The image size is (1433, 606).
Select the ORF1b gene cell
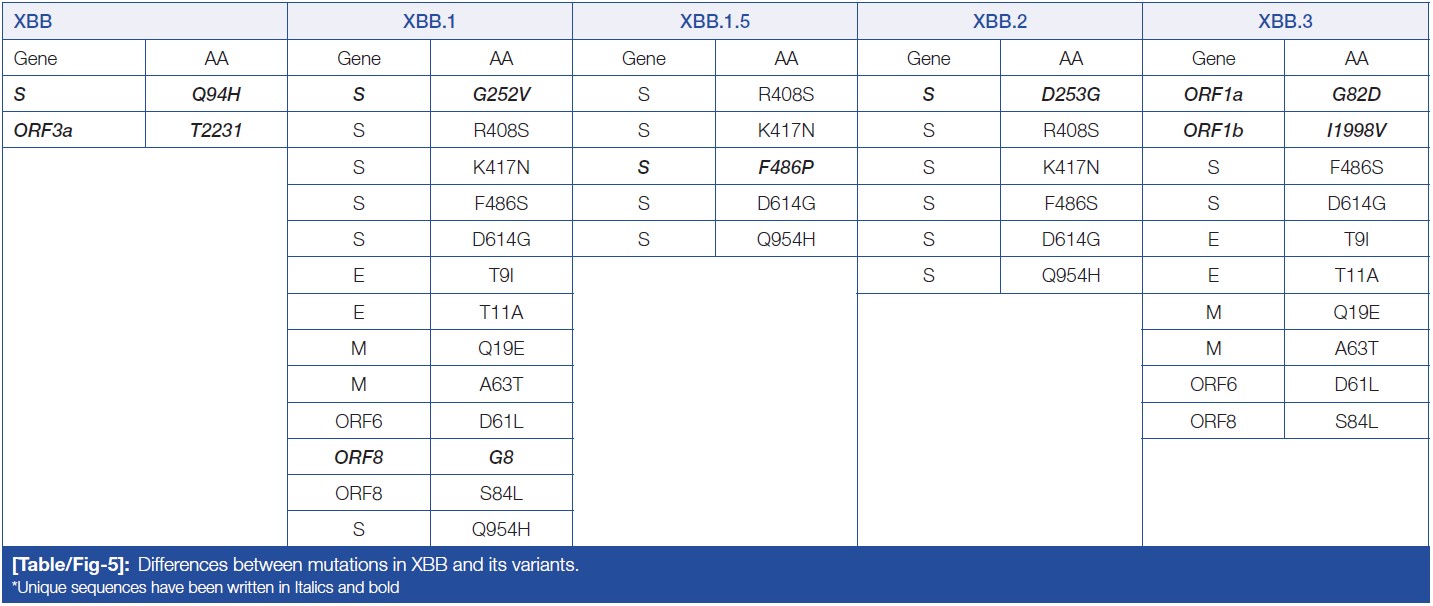coord(1213,131)
